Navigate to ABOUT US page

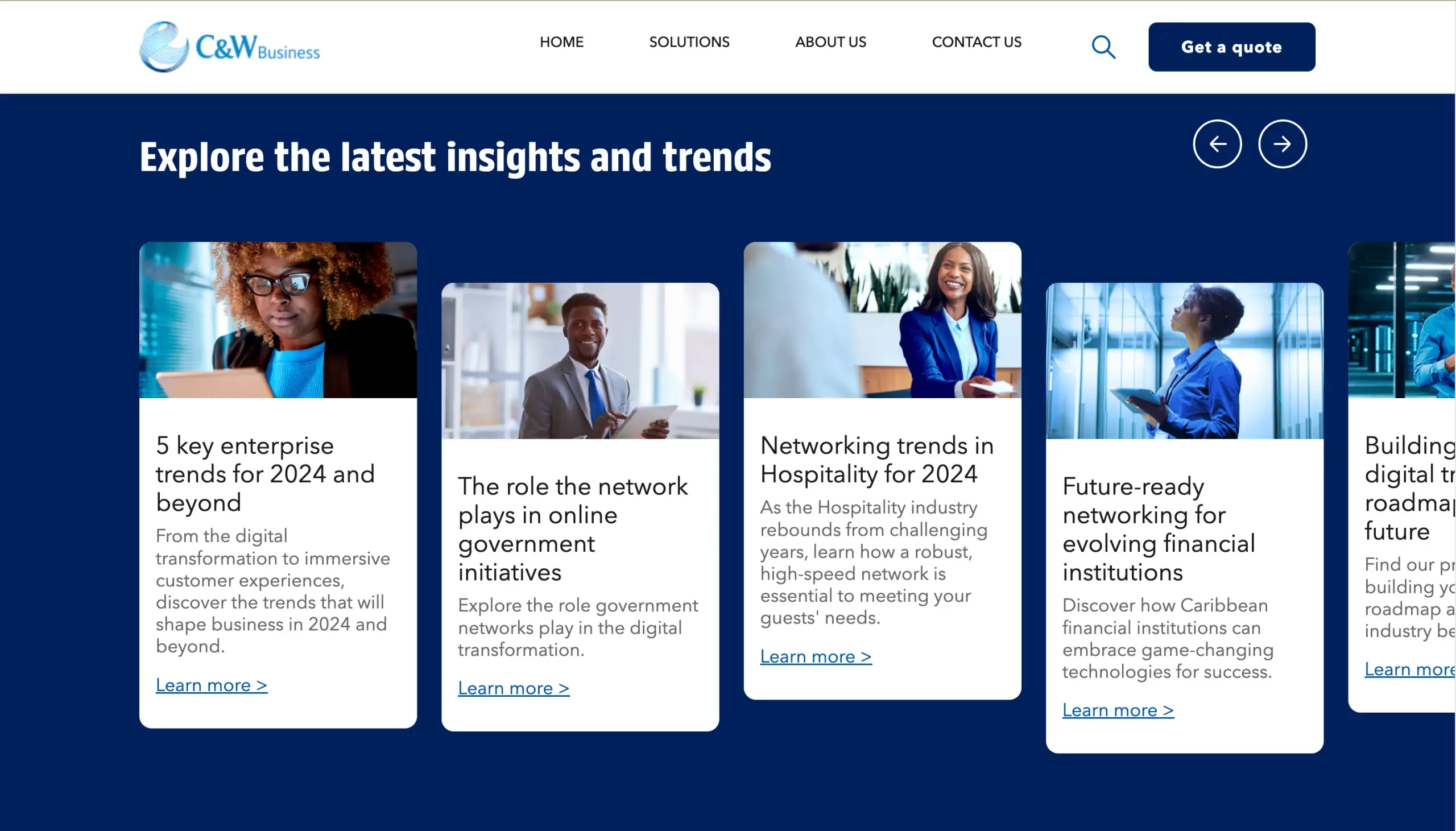coord(830,42)
